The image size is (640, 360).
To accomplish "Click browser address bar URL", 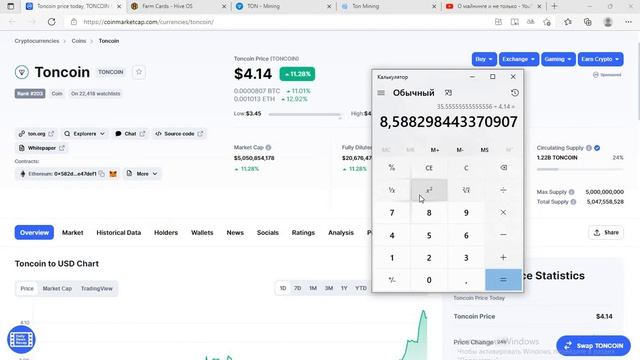I will pyautogui.click(x=149, y=22).
